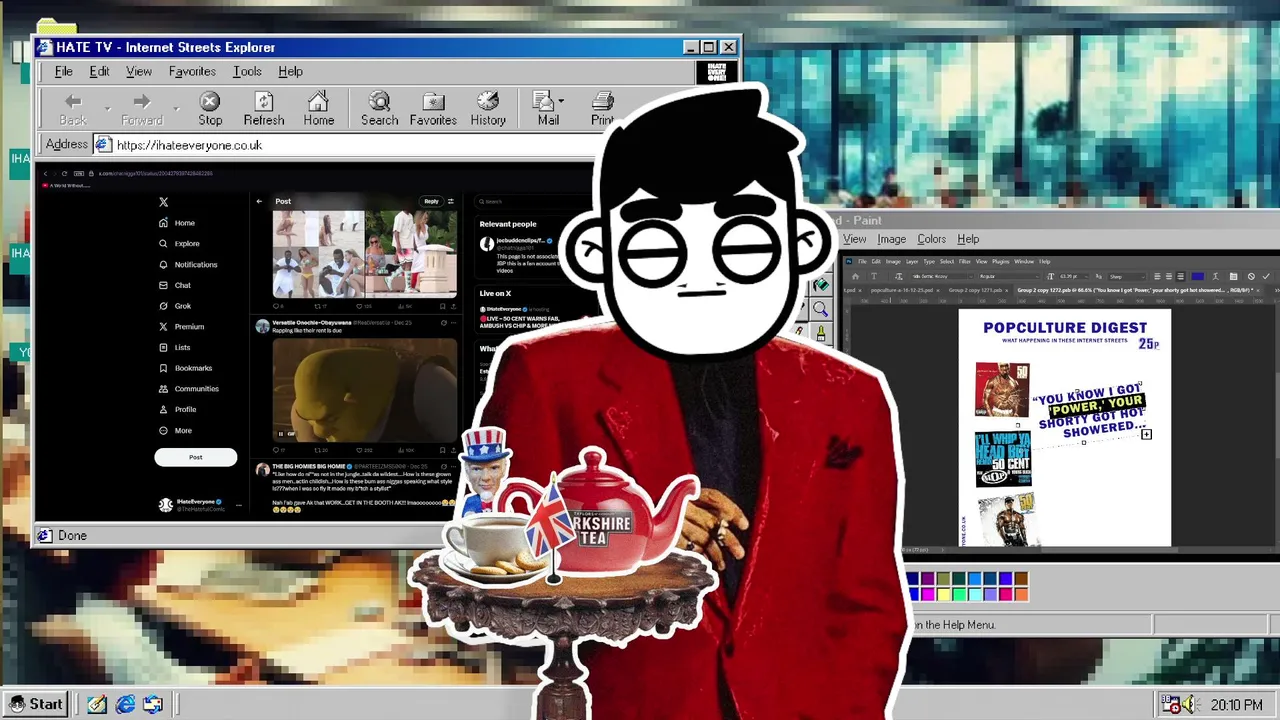
Task: Click the 20:10 PM taskbar clock
Action: pos(1236,705)
